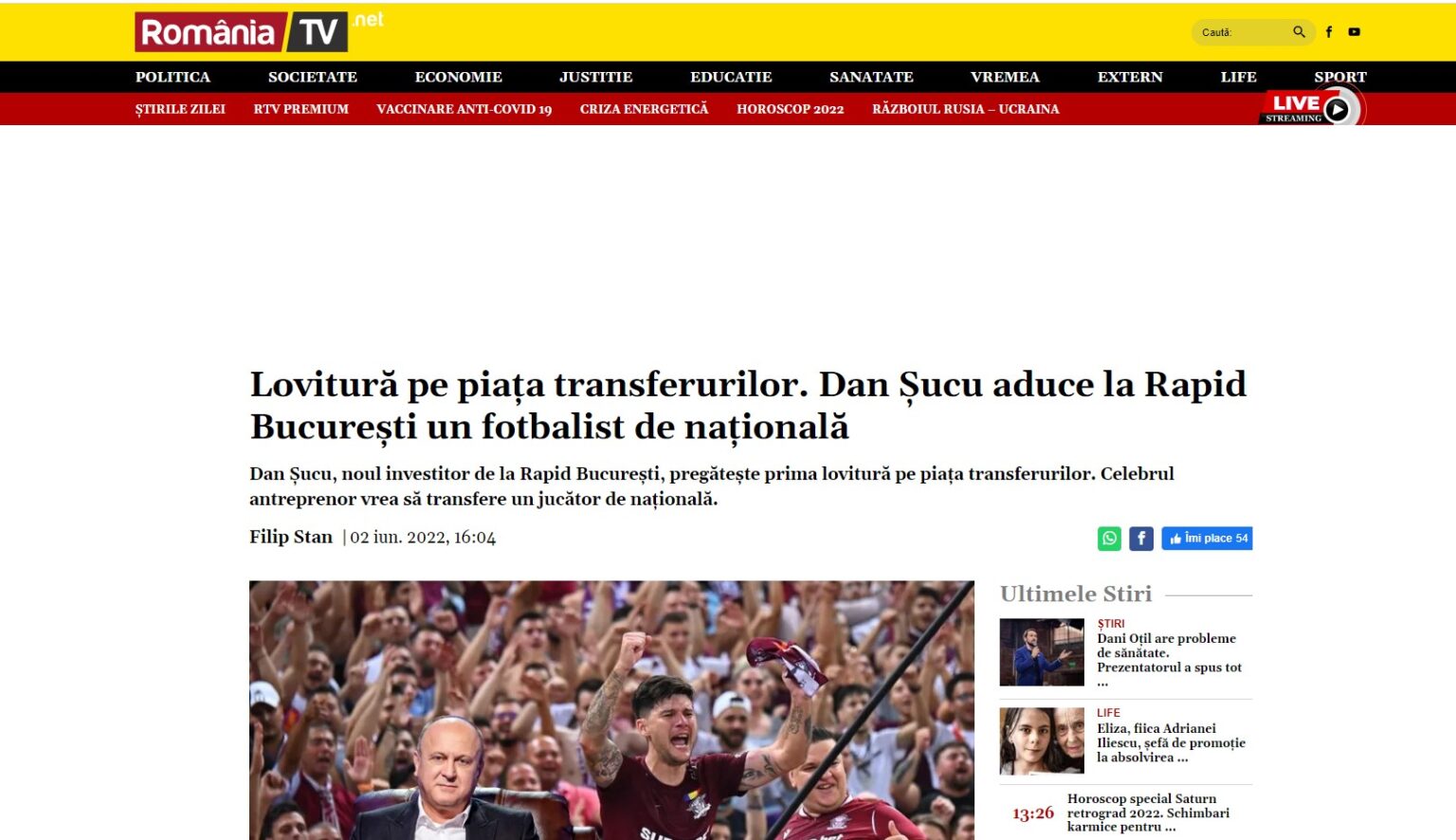Open the ECONOMIE menu section
Image resolution: width=1456 pixels, height=840 pixels.
459,77
